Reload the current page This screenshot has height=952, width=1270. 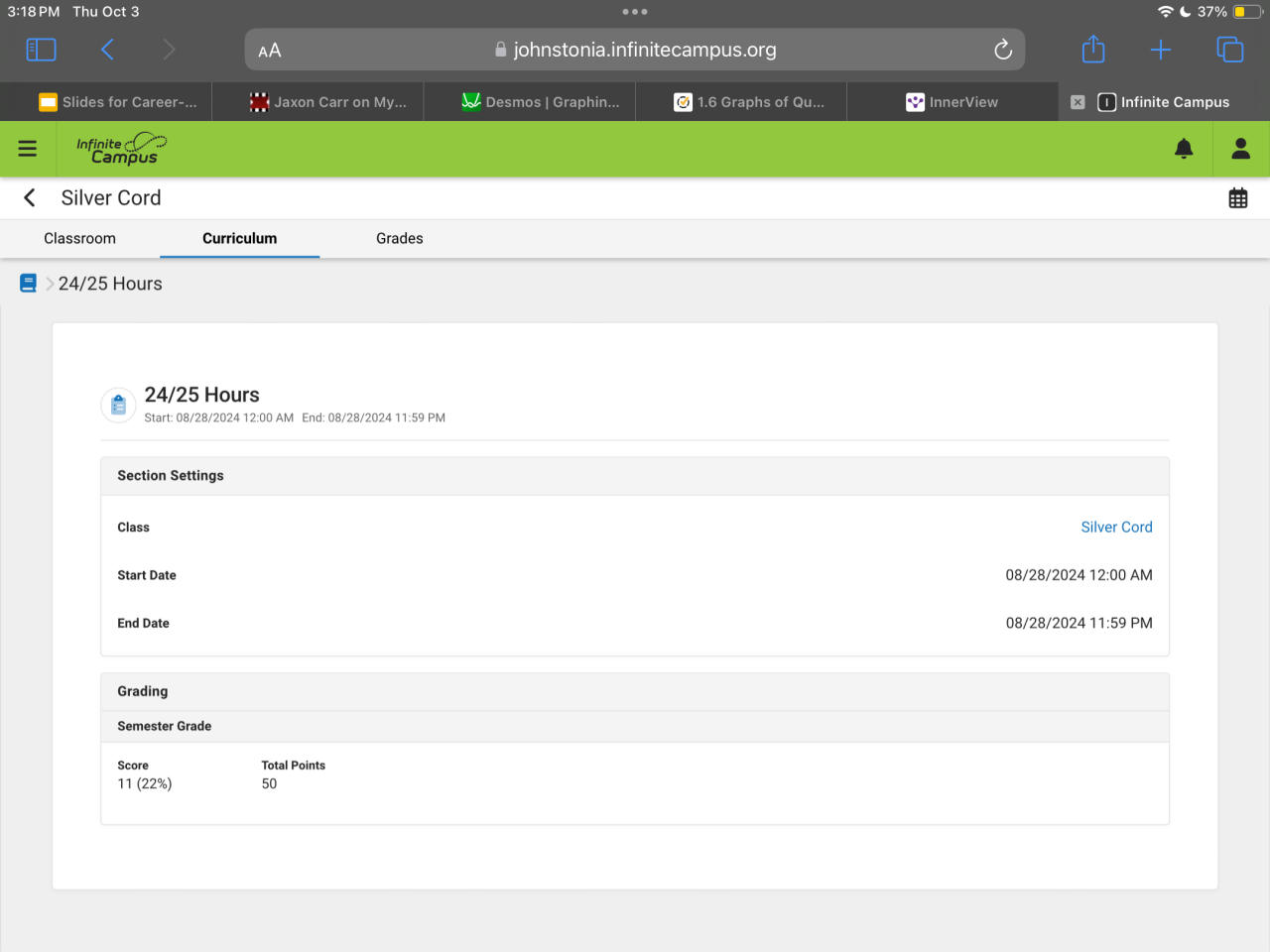[x=1003, y=50]
